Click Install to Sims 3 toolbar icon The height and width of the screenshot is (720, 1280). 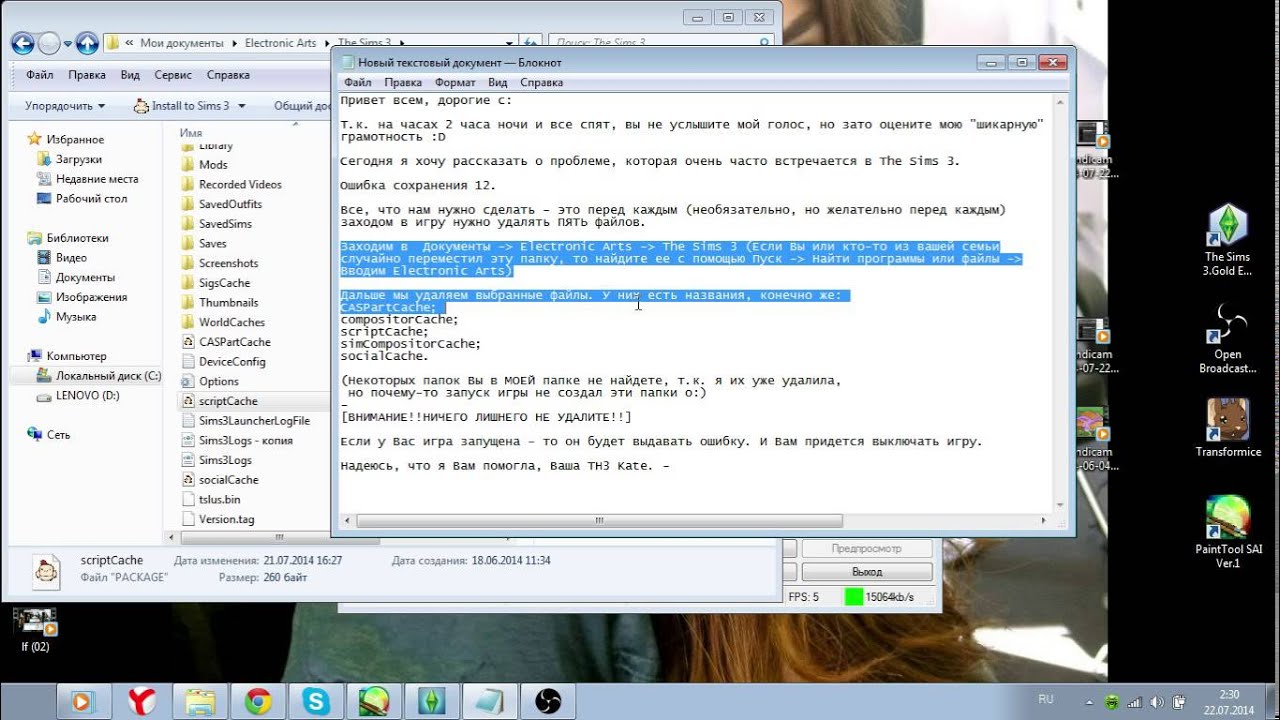141,105
